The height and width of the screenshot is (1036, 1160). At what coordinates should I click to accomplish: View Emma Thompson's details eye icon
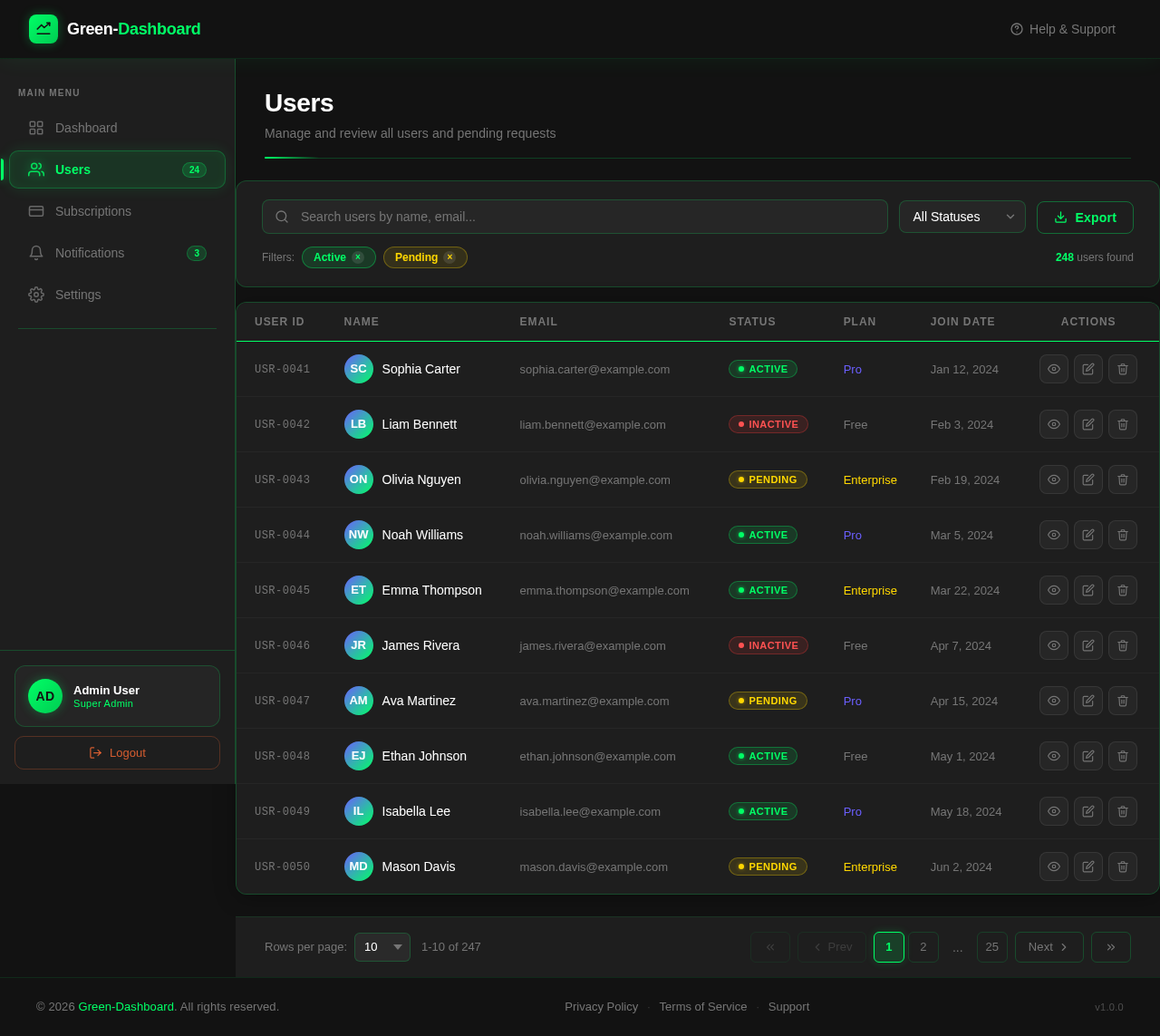pyautogui.click(x=1054, y=590)
